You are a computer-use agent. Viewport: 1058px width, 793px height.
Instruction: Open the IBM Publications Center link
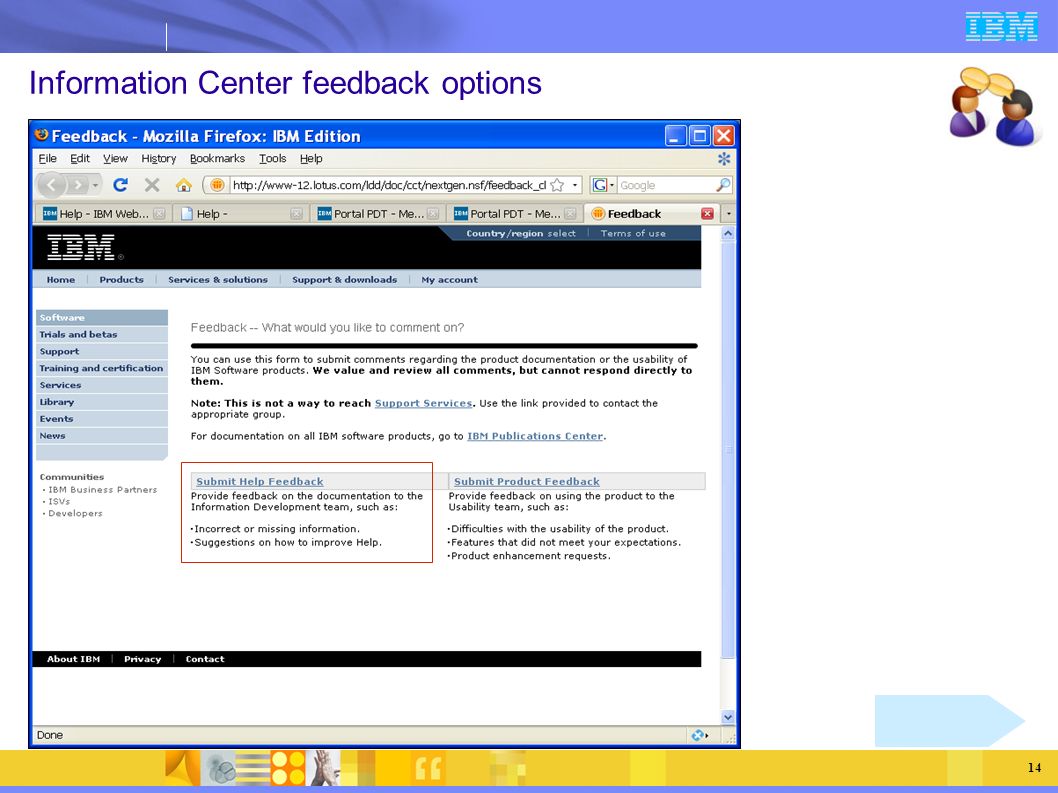click(535, 436)
